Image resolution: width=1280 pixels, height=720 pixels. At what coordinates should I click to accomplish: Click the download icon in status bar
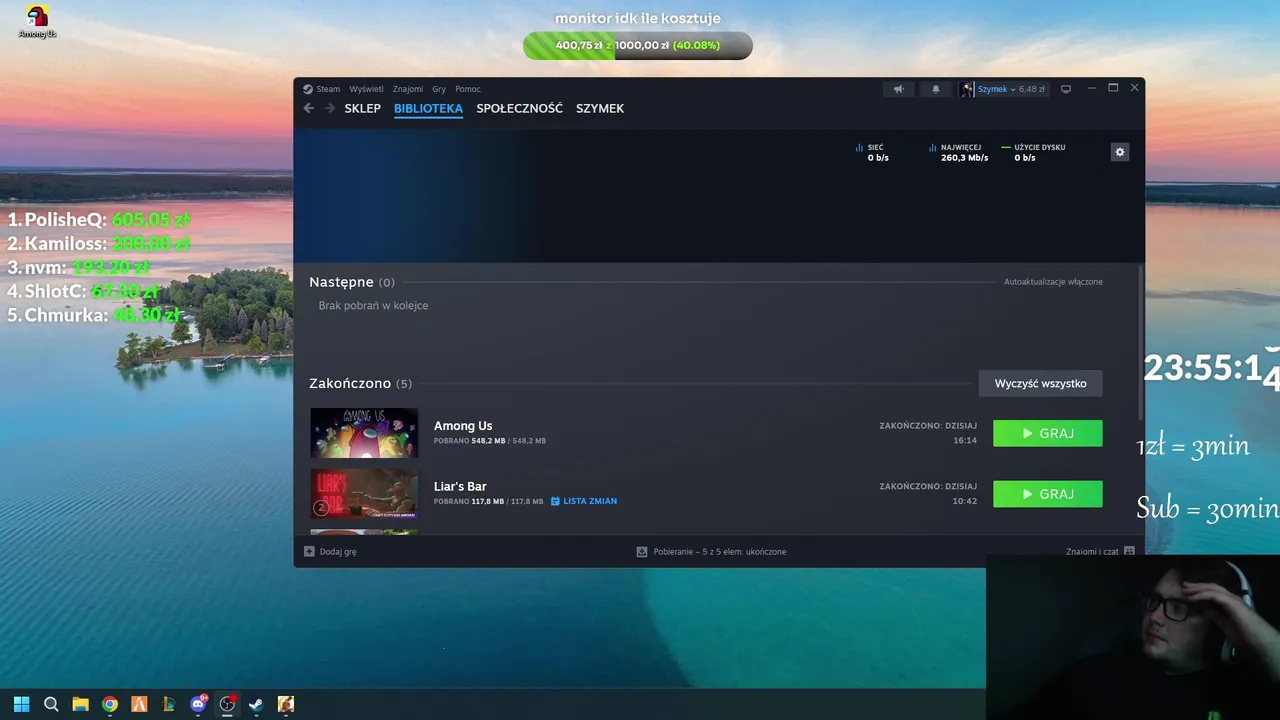tap(642, 551)
